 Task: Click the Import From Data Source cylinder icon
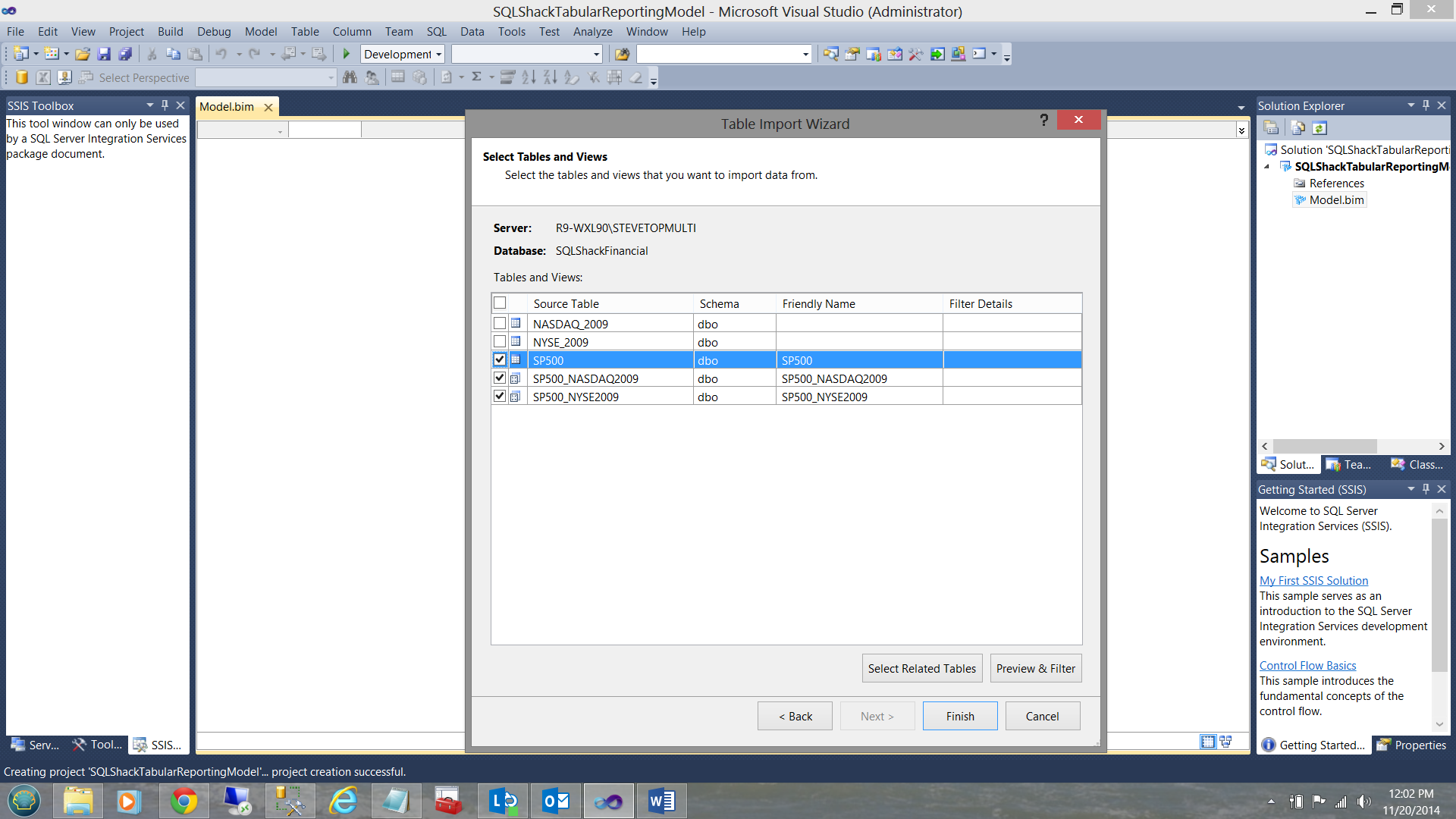tap(22, 77)
